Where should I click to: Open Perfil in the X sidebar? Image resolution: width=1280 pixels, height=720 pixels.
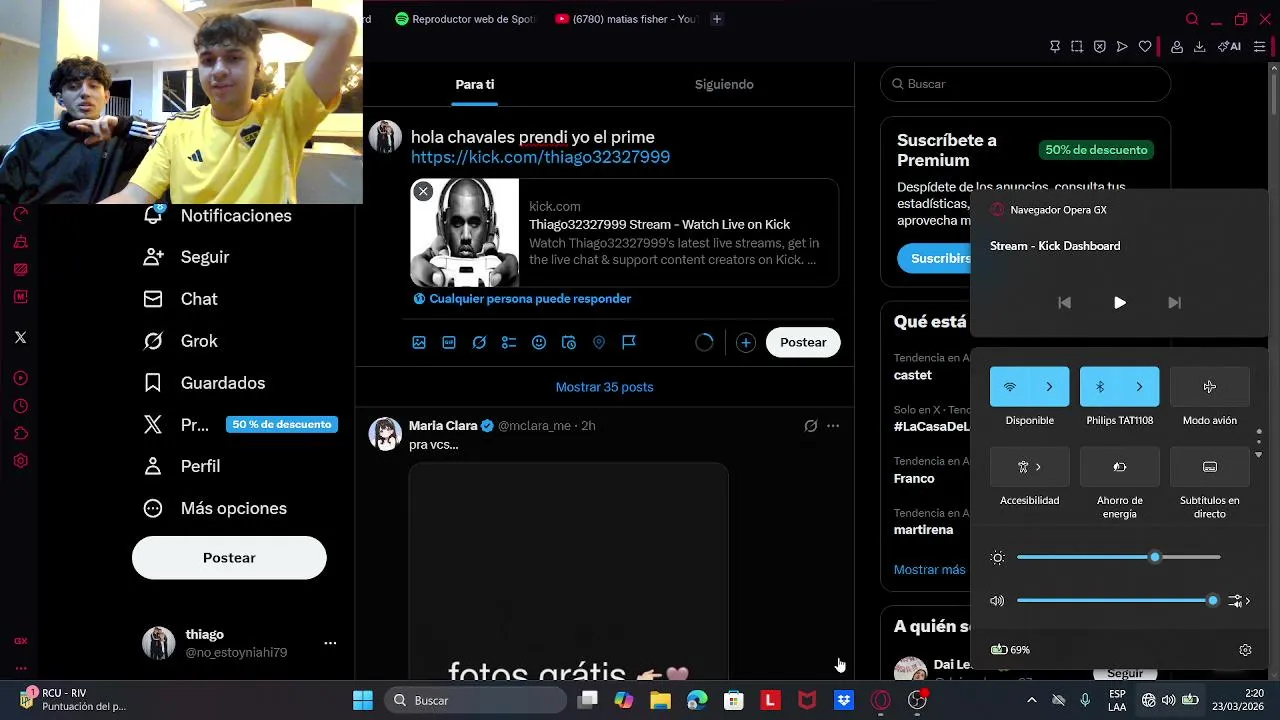tap(181, 466)
